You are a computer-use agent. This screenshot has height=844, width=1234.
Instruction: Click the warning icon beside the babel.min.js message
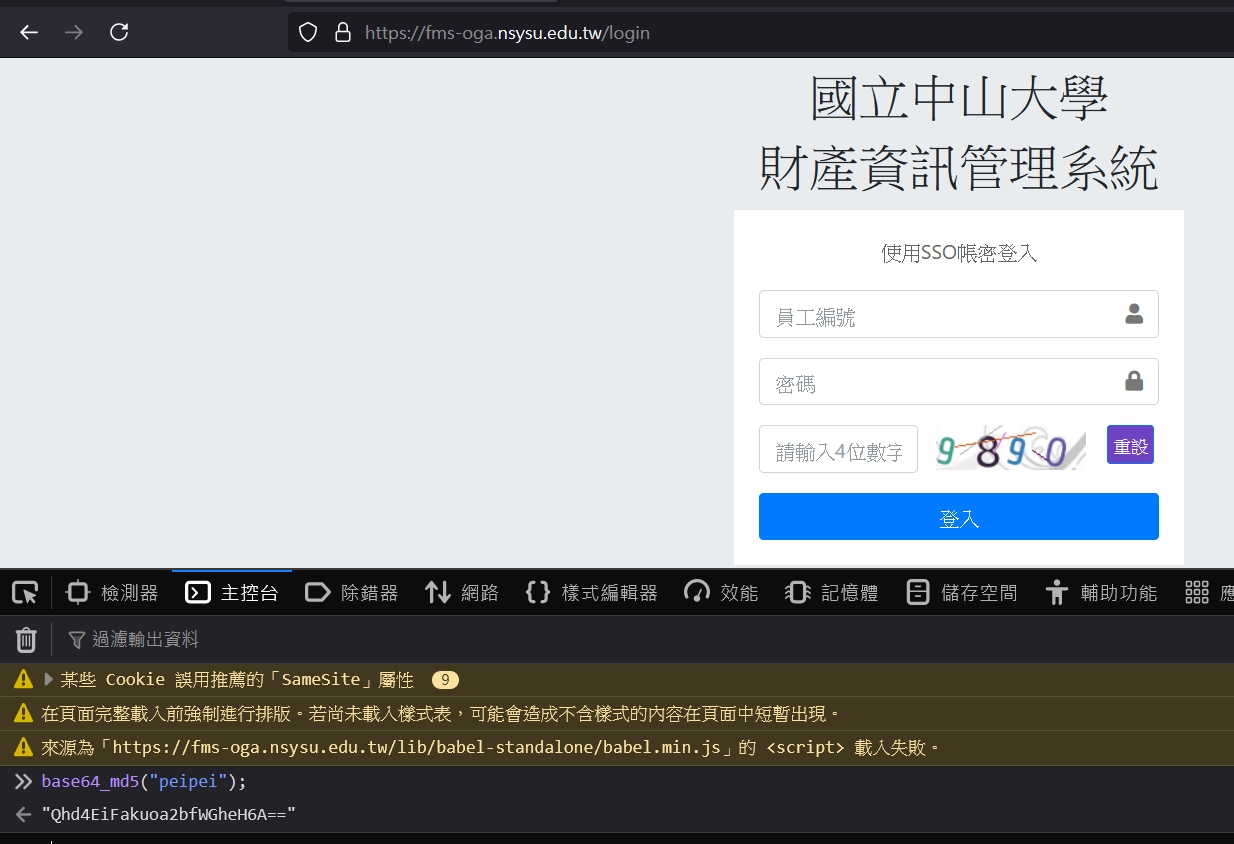(23, 747)
